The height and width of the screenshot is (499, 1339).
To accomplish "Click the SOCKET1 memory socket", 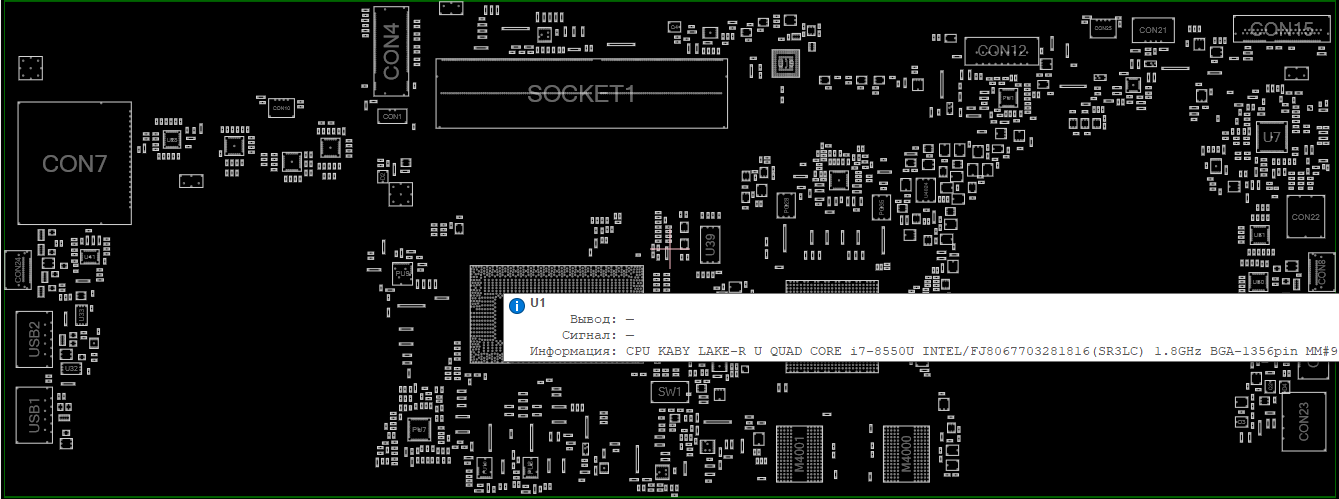I will click(581, 94).
